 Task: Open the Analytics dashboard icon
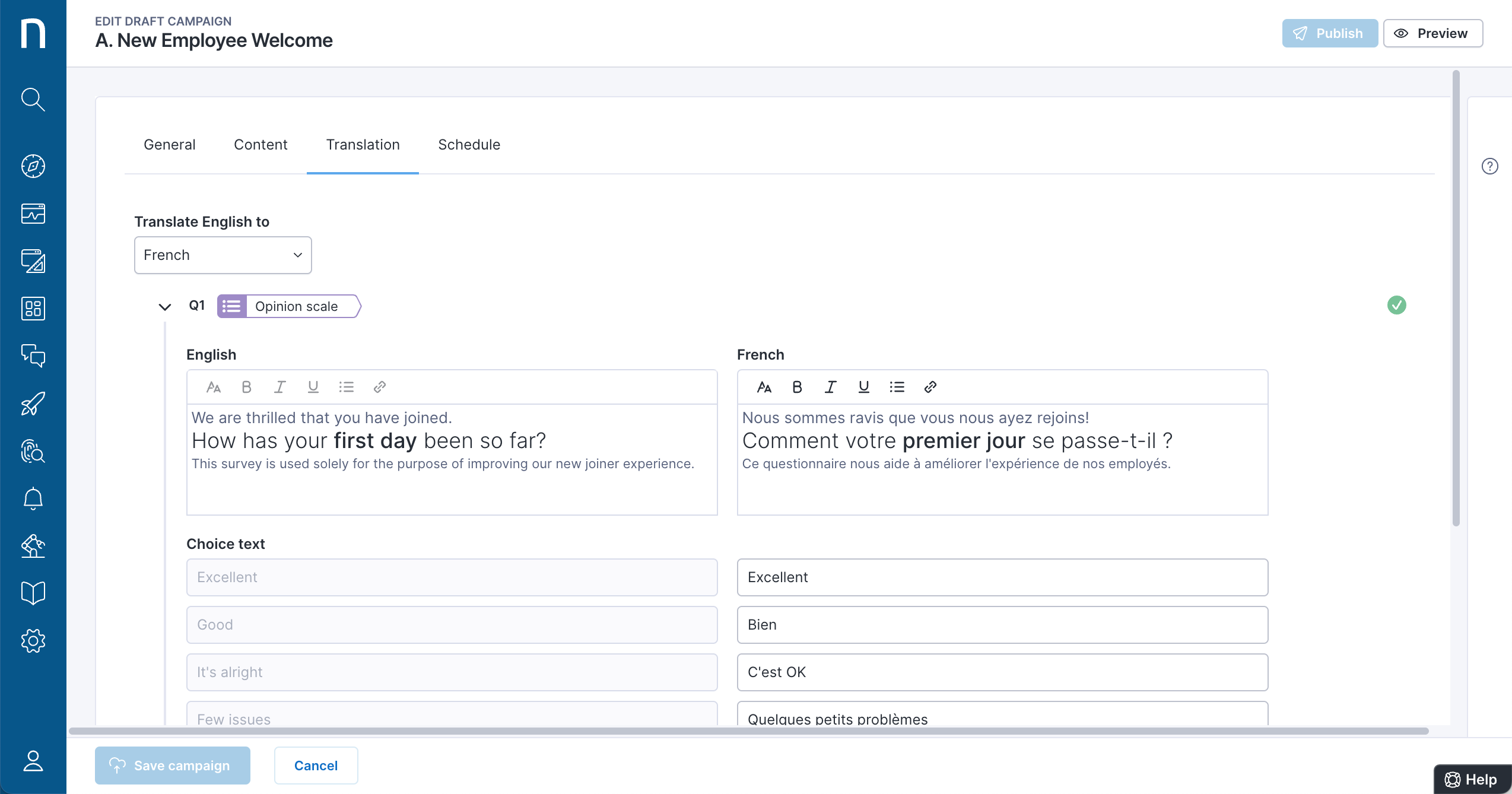pyautogui.click(x=33, y=214)
